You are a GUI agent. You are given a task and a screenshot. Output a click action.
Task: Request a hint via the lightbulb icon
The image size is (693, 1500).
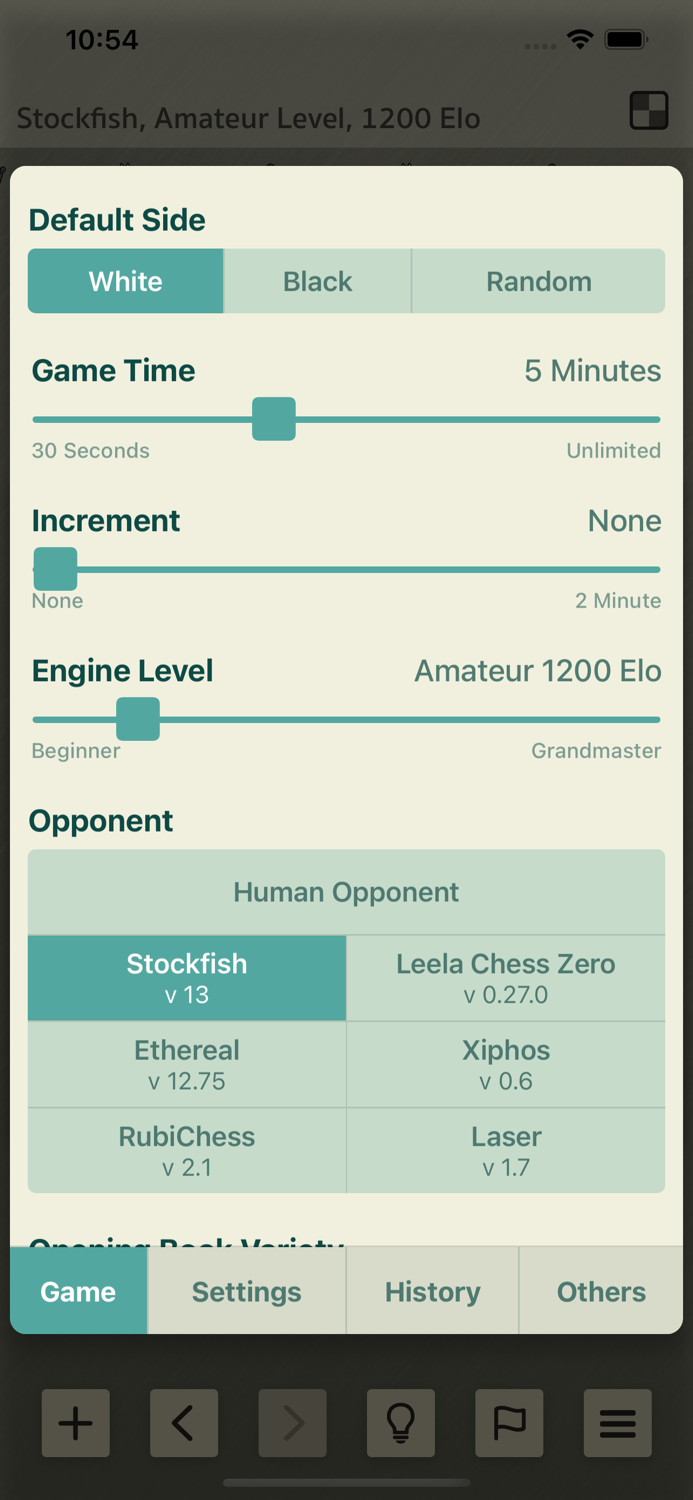click(x=401, y=1423)
